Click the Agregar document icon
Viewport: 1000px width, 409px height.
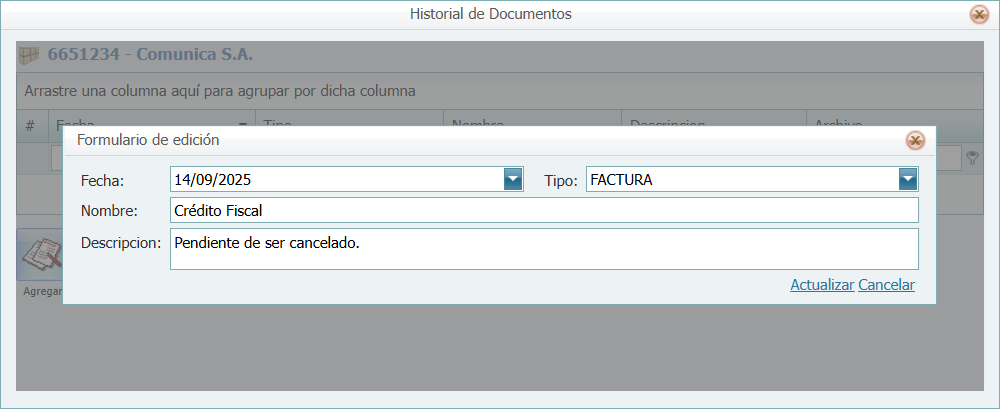(40, 256)
